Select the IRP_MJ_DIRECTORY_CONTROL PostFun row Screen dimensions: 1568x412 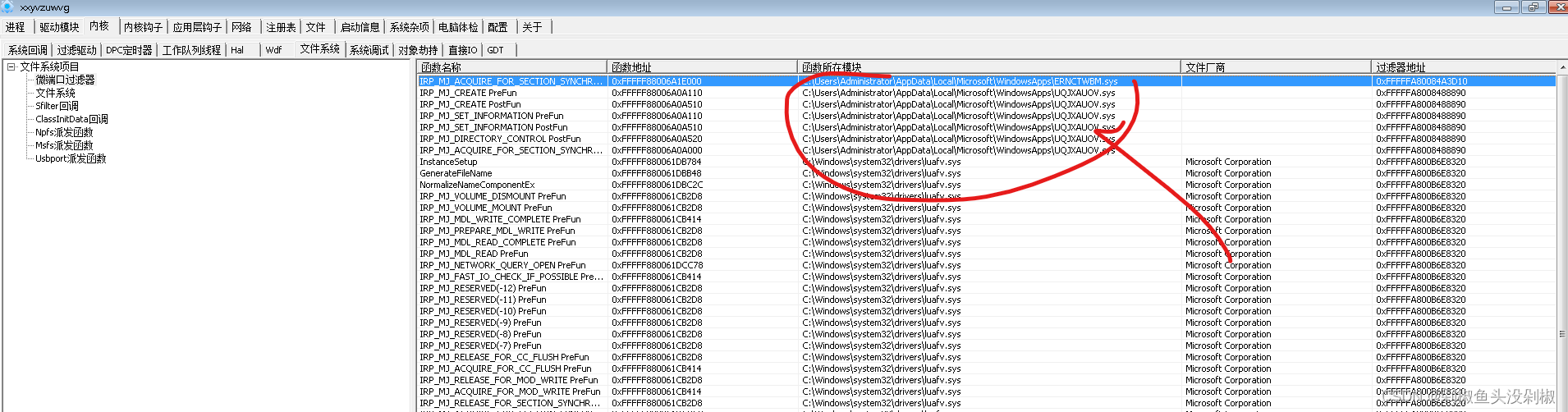987,139
